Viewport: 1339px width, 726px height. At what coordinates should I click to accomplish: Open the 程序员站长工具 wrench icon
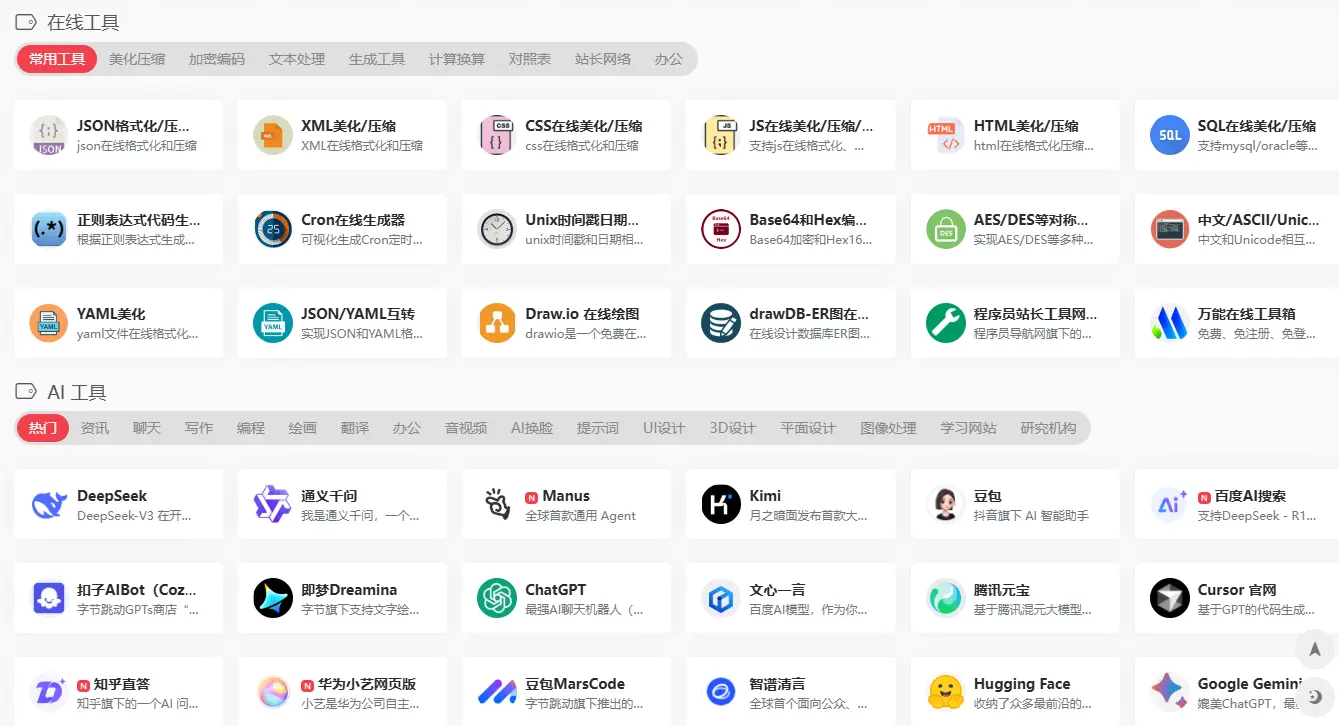tap(945, 323)
